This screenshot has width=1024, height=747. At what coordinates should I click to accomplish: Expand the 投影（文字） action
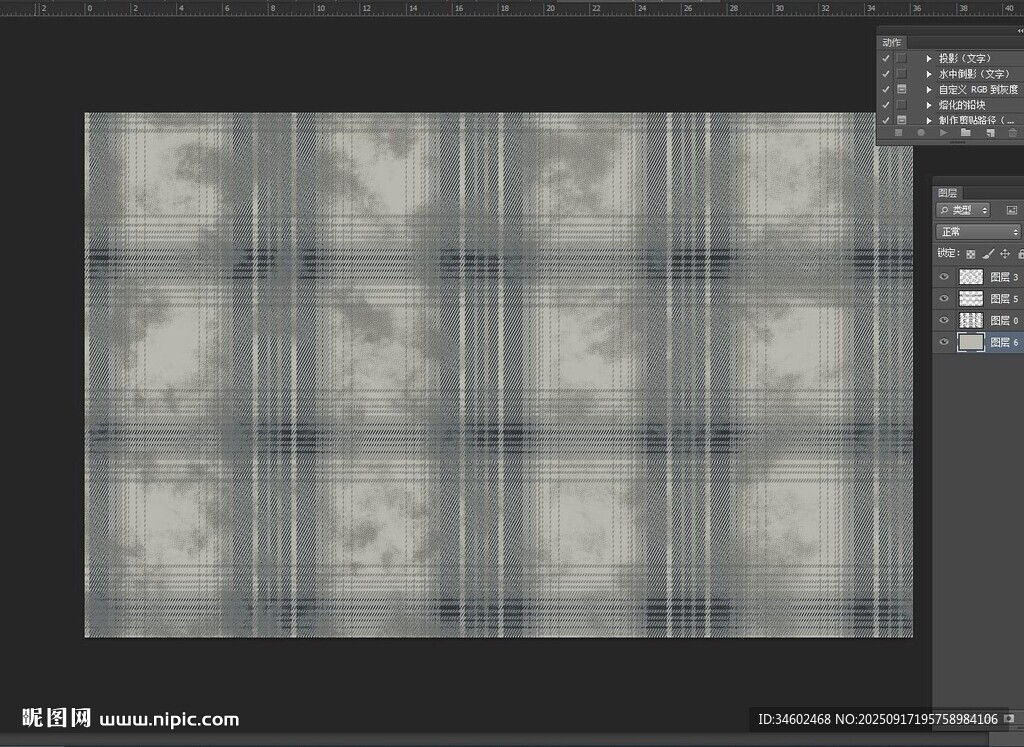pyautogui.click(x=929, y=58)
